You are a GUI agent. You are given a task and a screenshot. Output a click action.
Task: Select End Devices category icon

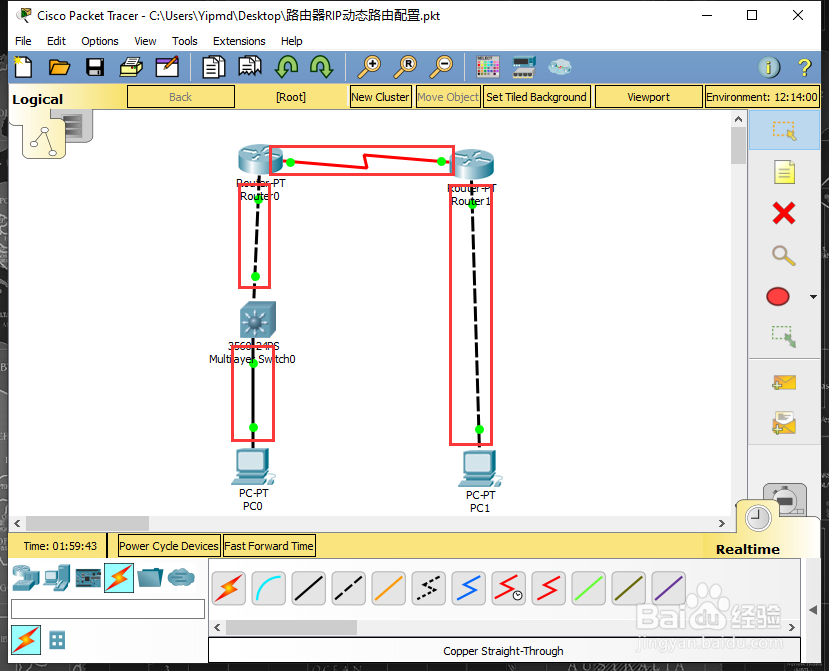click(x=57, y=578)
